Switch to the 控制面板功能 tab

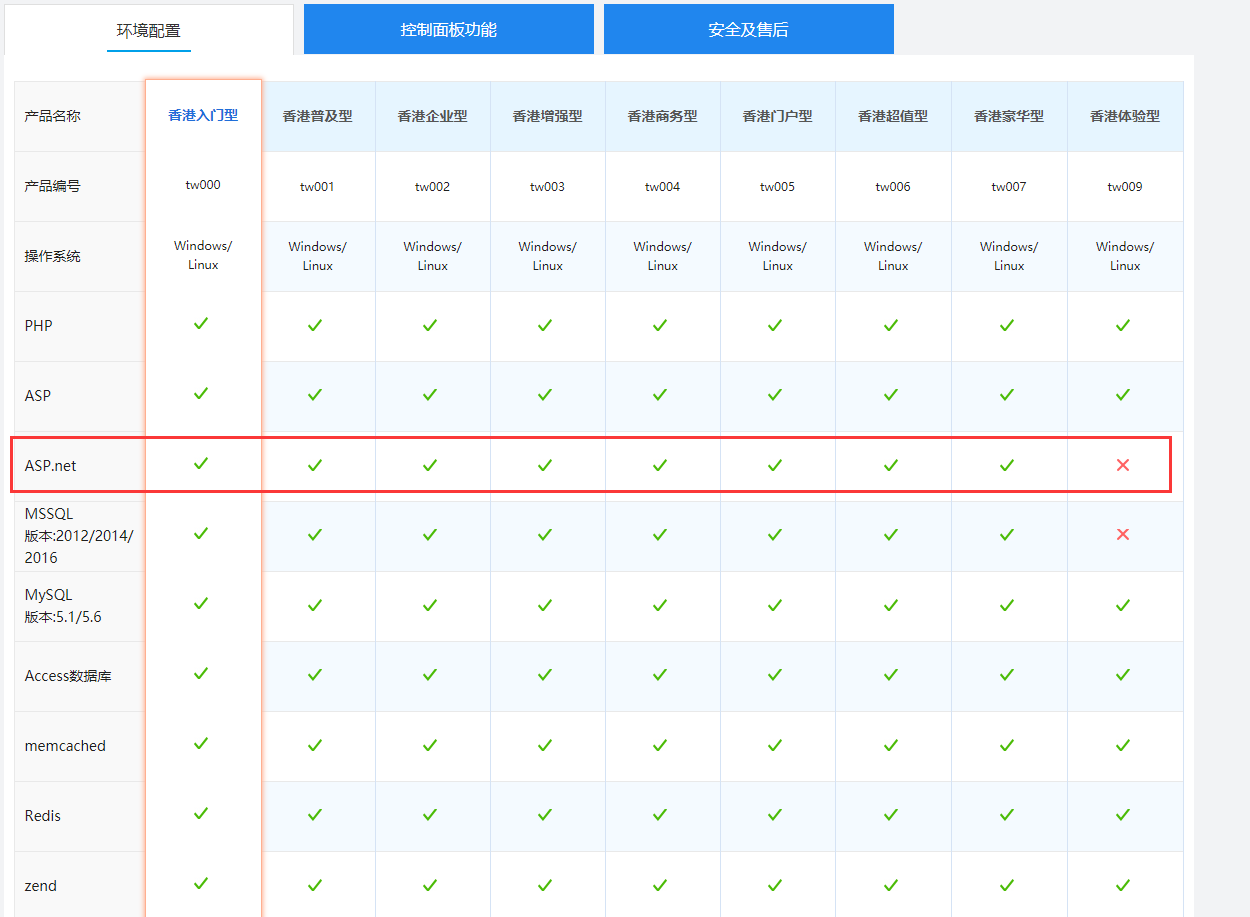(448, 28)
